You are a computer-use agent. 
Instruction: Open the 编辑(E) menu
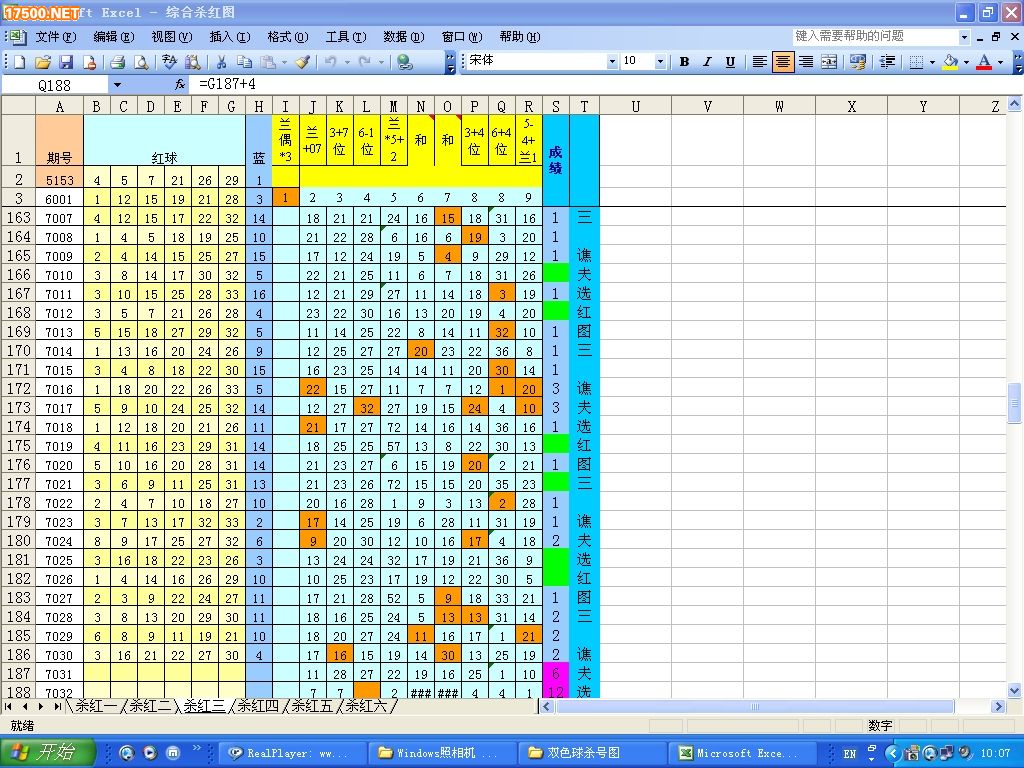pos(114,37)
